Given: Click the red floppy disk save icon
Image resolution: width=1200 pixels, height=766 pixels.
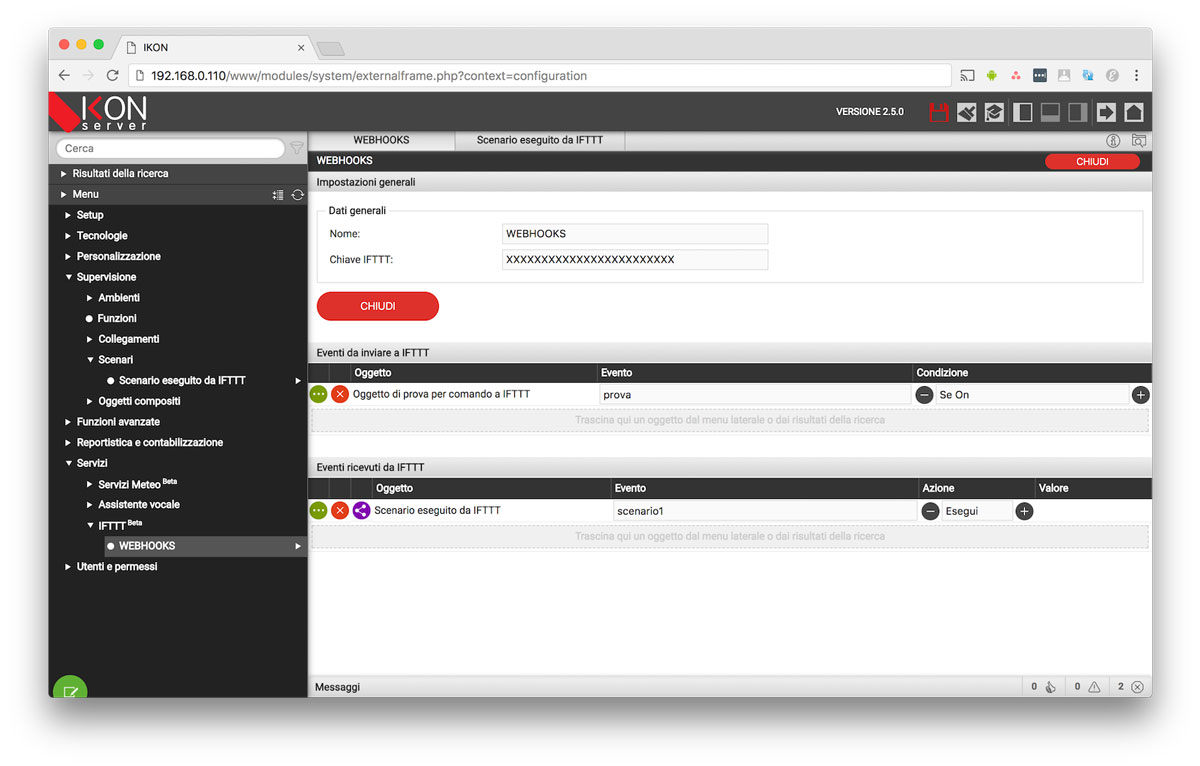Looking at the screenshot, I should click(938, 112).
